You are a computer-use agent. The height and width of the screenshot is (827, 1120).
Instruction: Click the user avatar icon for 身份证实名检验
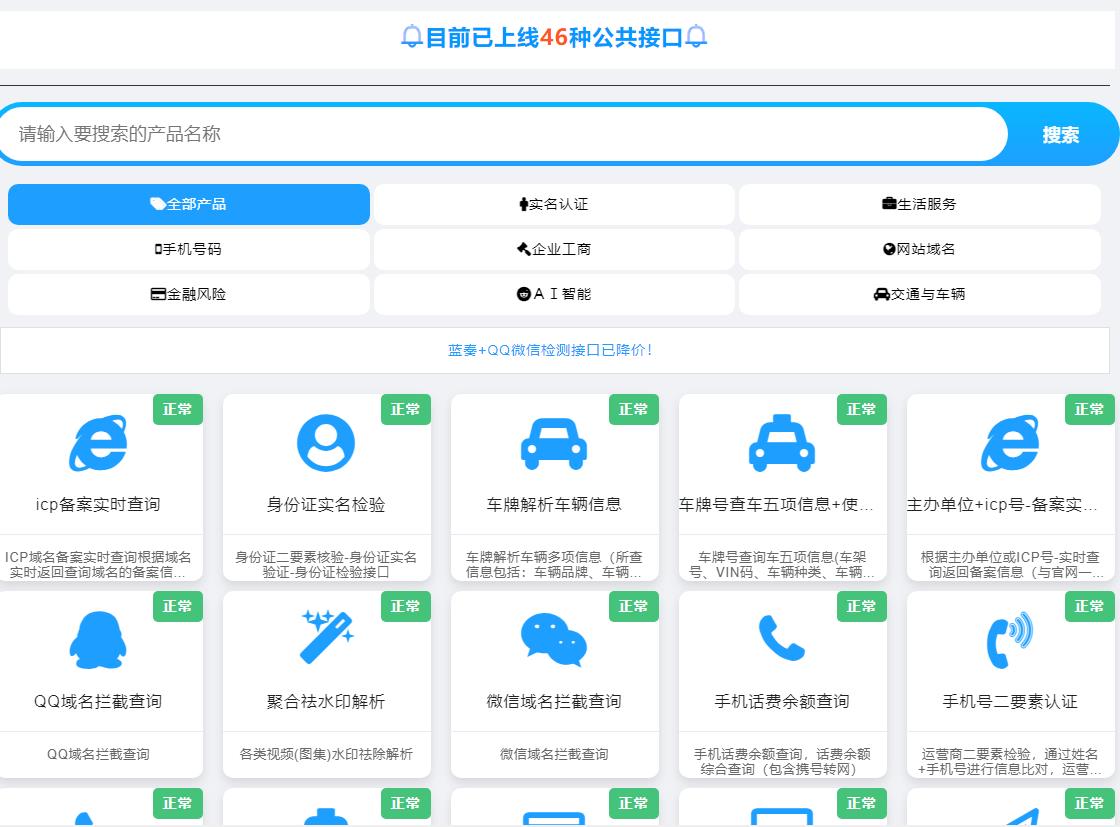tap(326, 443)
